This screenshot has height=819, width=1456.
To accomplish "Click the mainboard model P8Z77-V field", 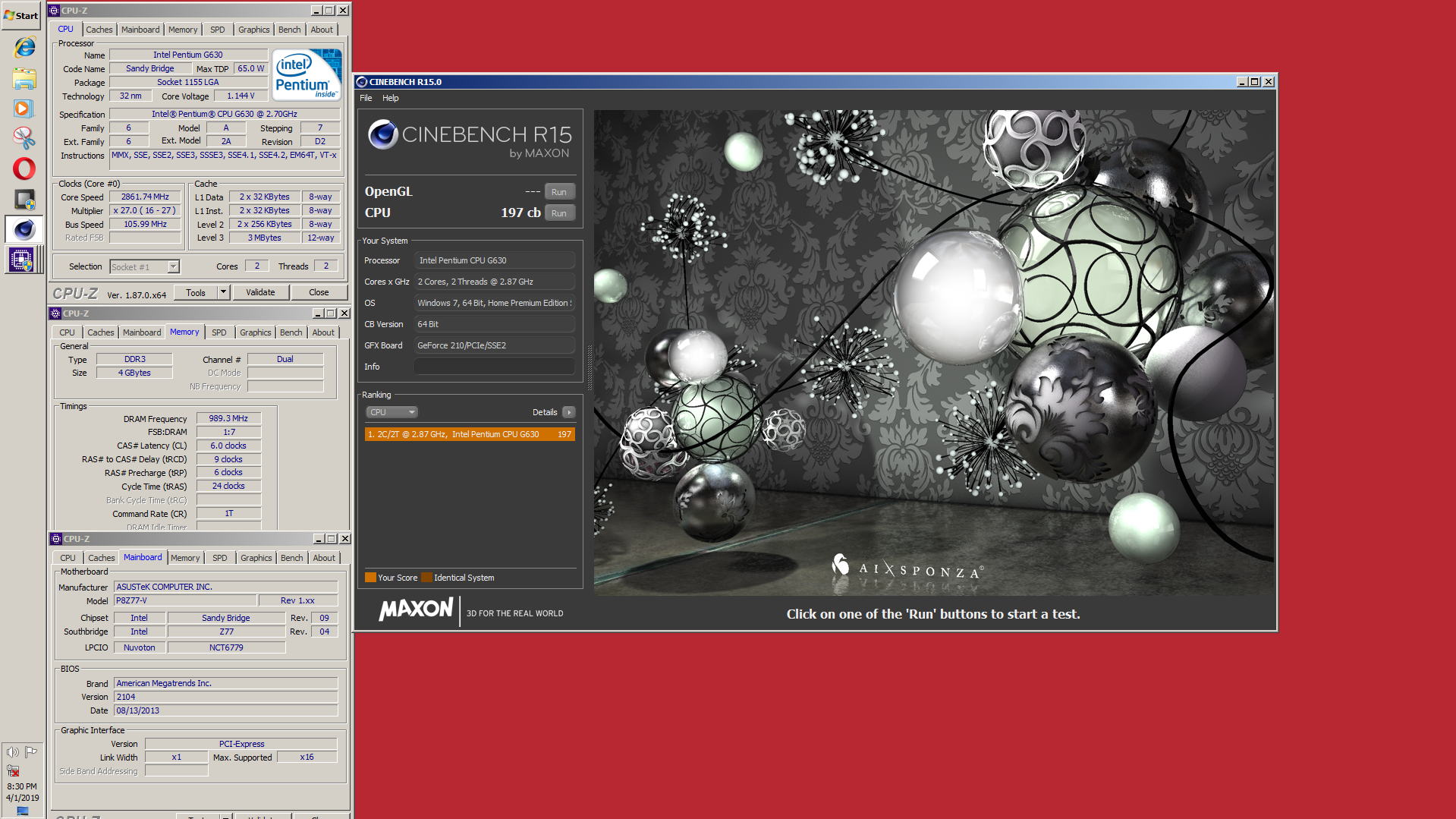I will pyautogui.click(x=185, y=600).
